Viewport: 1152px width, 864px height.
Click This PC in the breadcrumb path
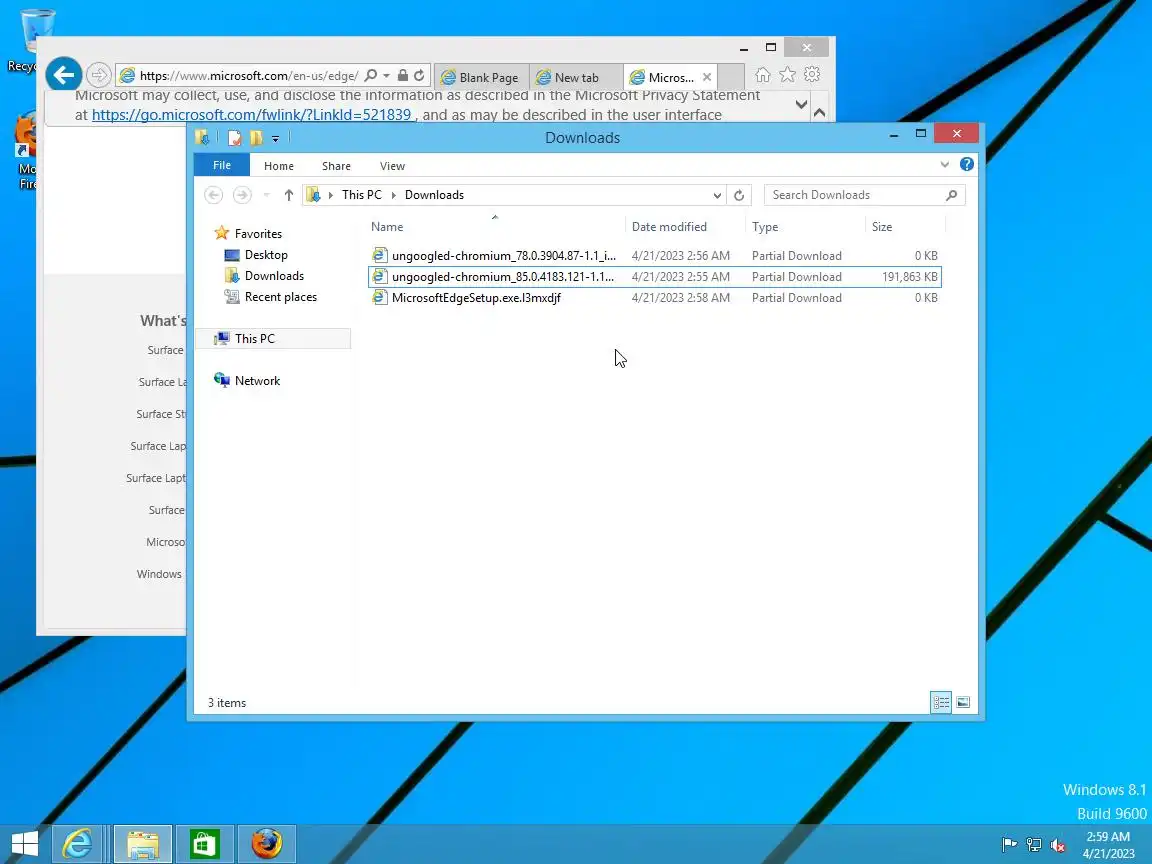point(361,195)
